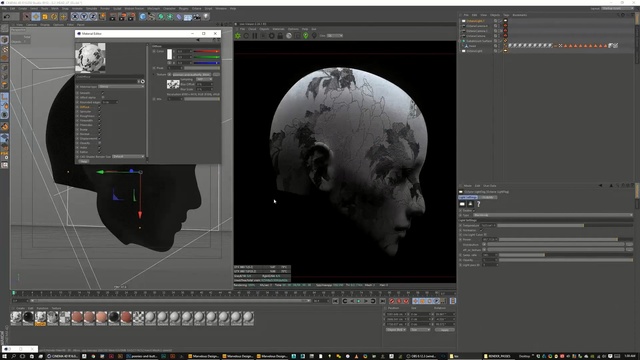Screen dimensions: 640x360
Task: Select the Head object in Object Manager
Action: (472, 46)
